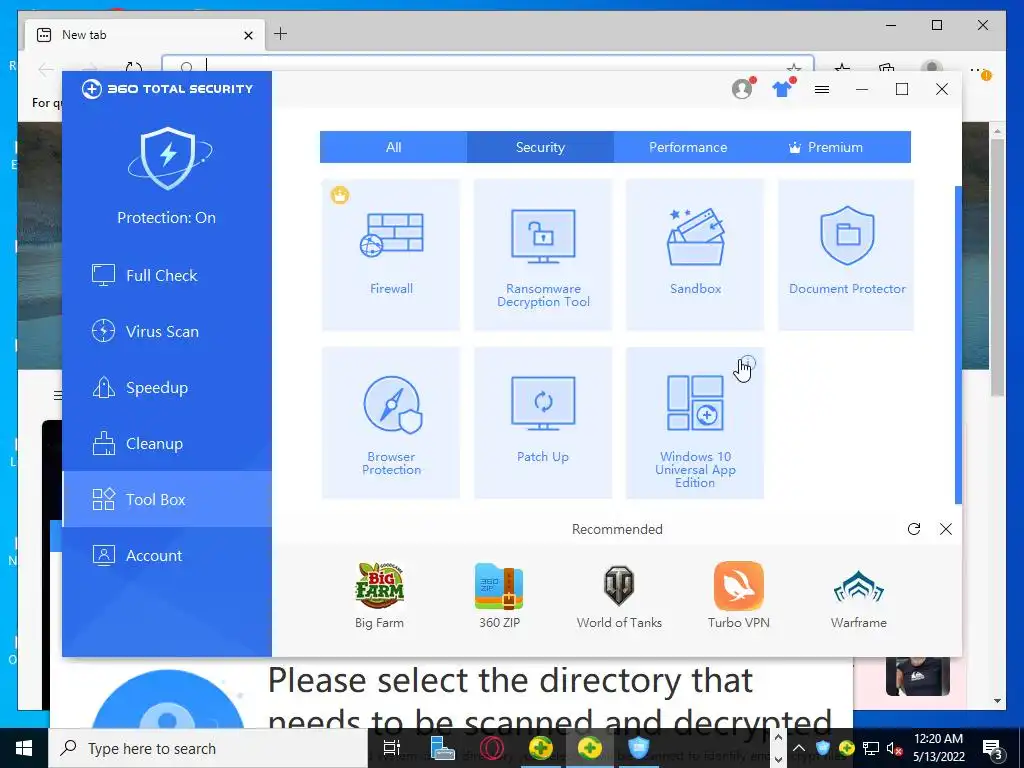
Task: Open Opera browser from taskbar
Action: click(x=492, y=748)
